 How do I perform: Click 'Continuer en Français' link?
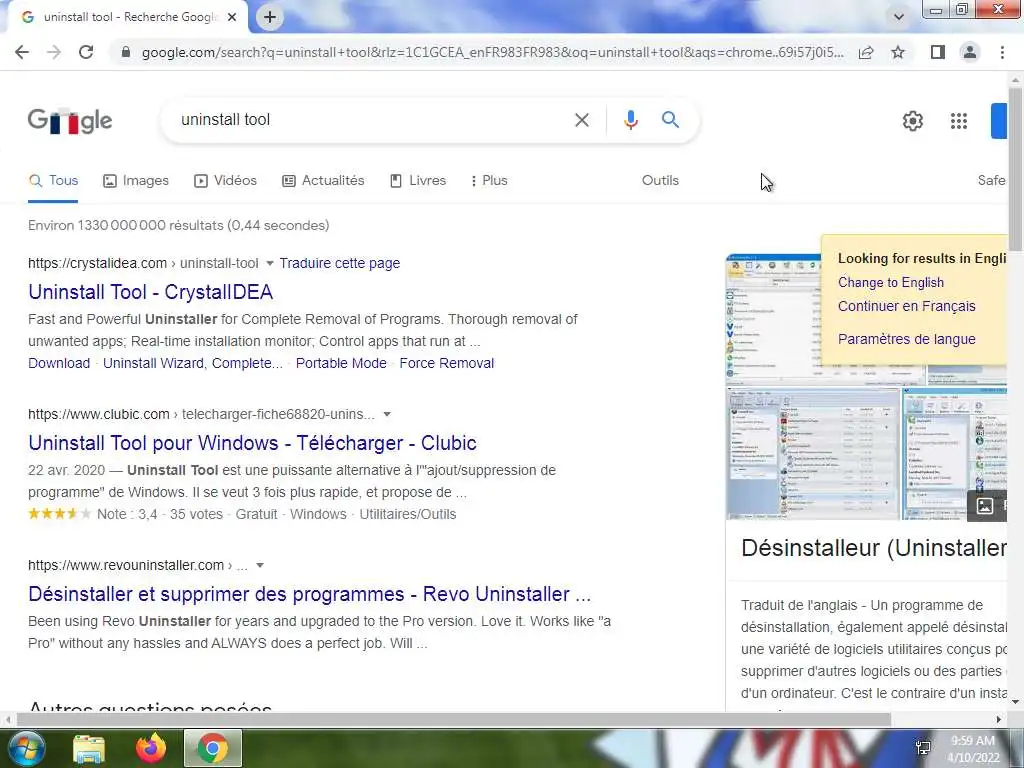click(x=906, y=306)
